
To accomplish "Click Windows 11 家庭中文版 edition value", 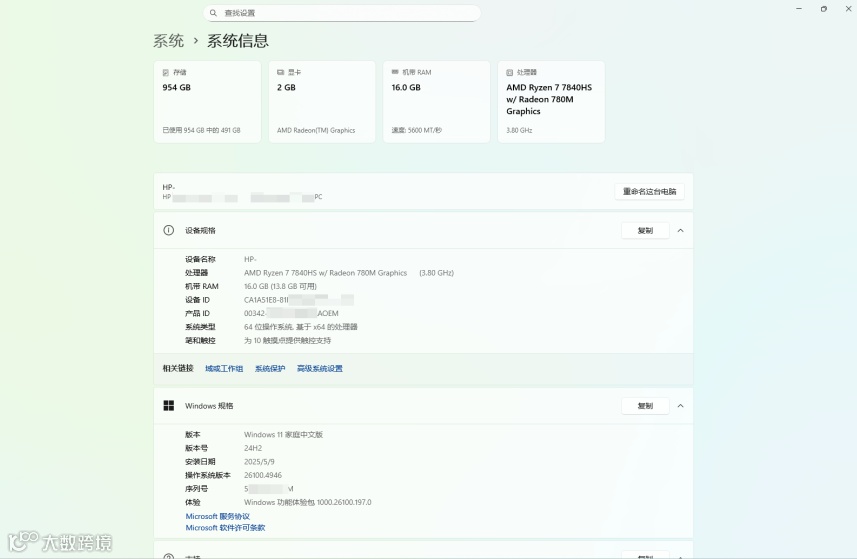I will point(283,434).
